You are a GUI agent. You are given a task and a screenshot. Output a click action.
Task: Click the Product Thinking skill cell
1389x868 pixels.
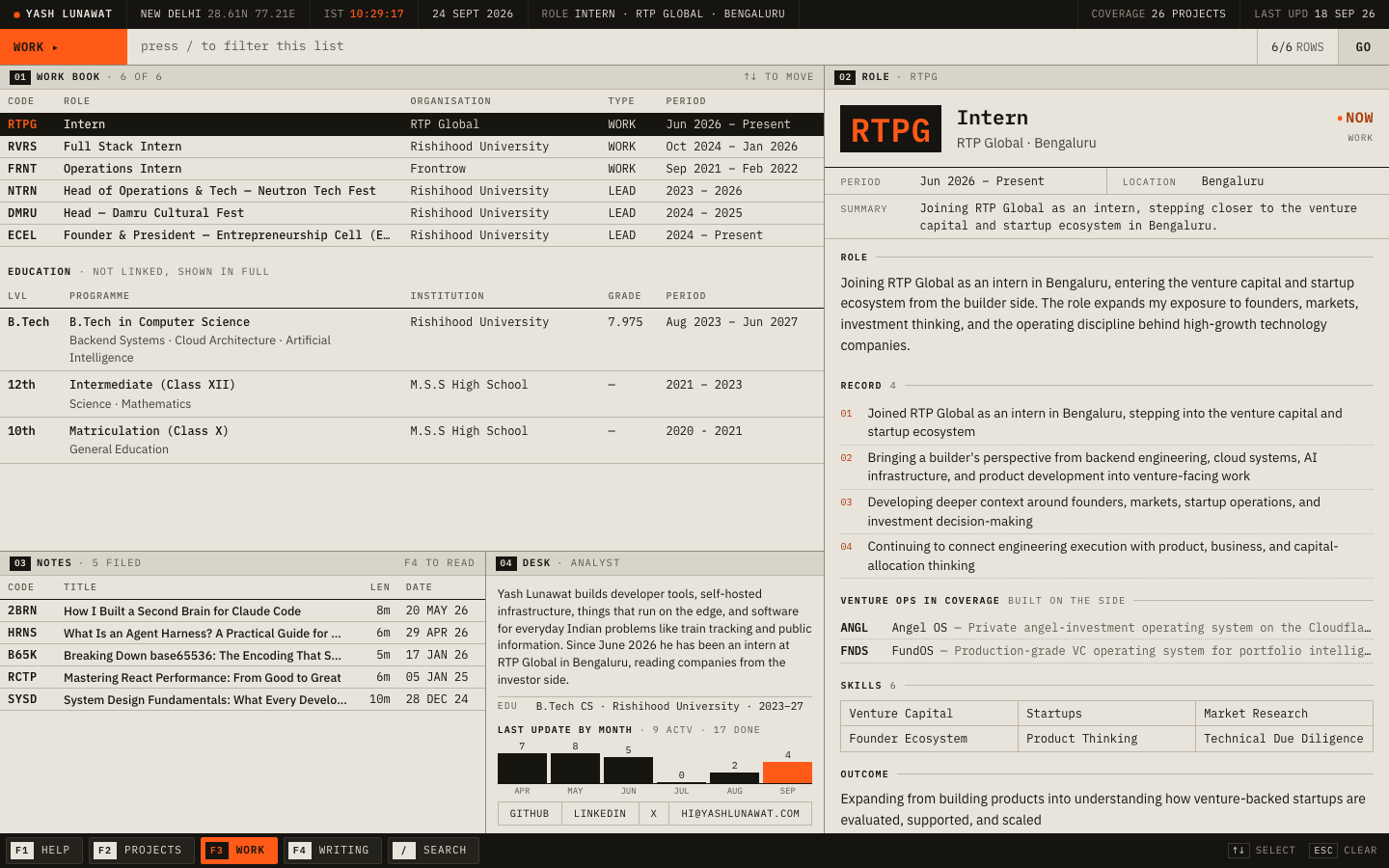coord(1107,739)
